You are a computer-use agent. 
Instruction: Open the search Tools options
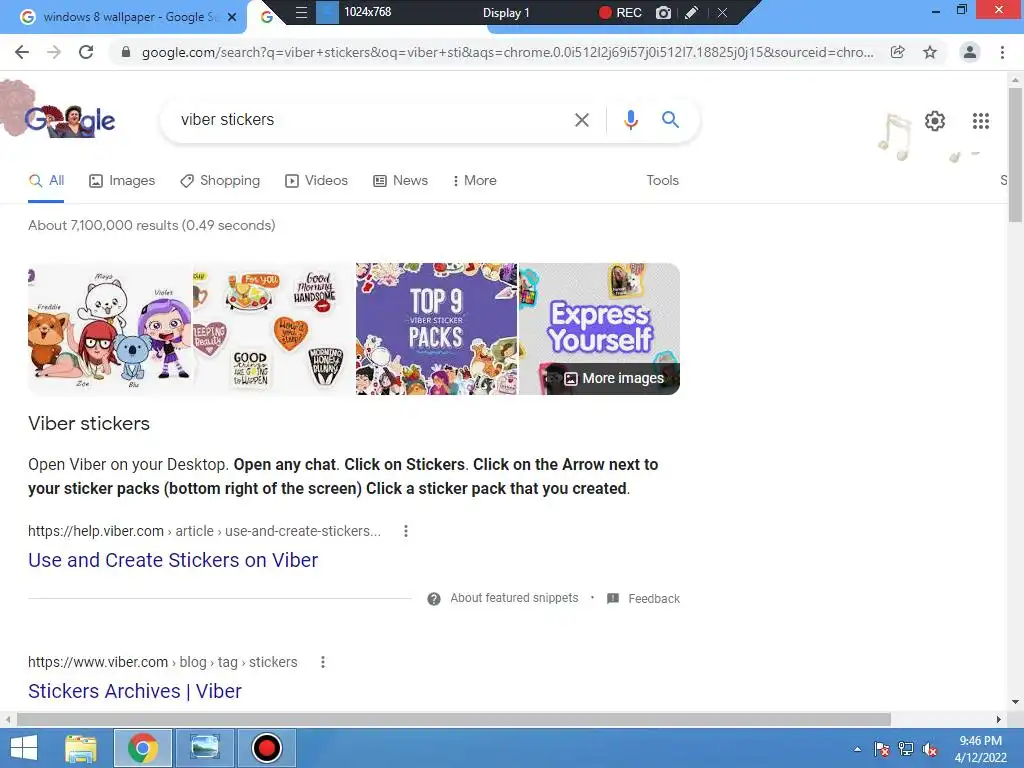point(662,181)
